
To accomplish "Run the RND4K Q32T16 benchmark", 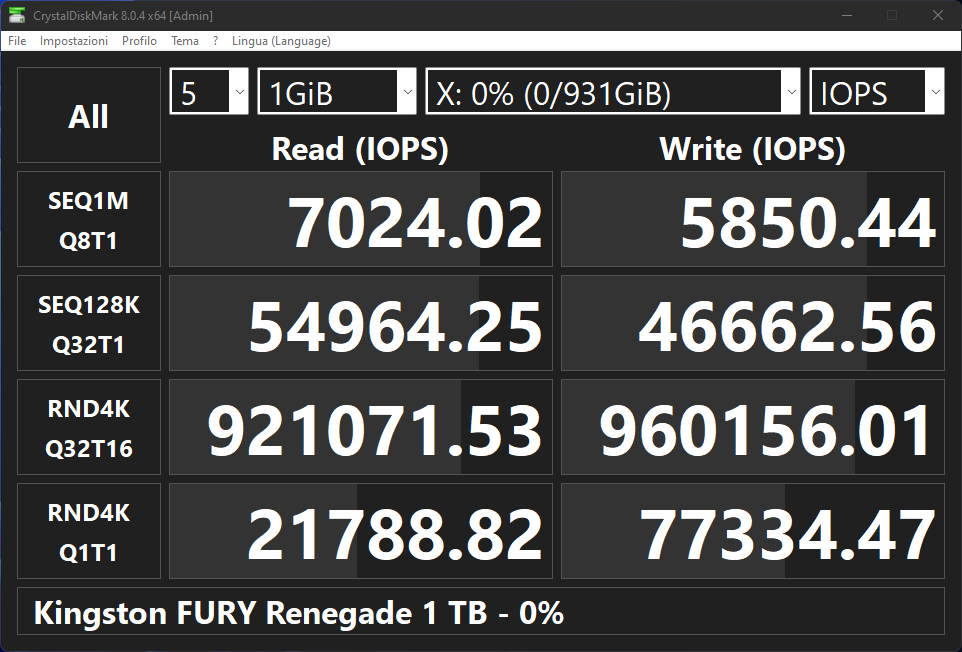I will tap(89, 427).
